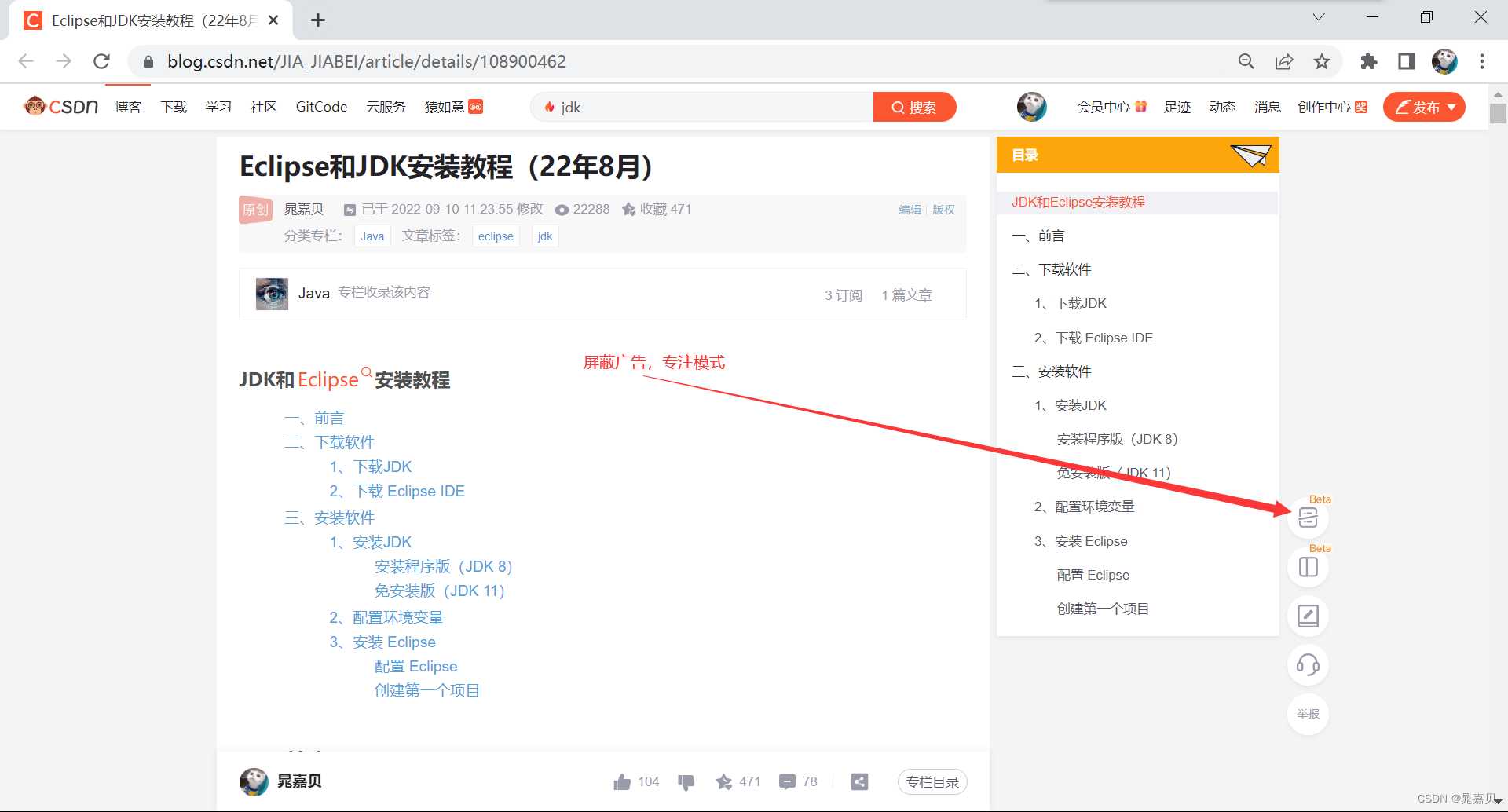Select 2、配置环境变量 in 目录 sidebar
Image resolution: width=1508 pixels, height=812 pixels.
1084,507
